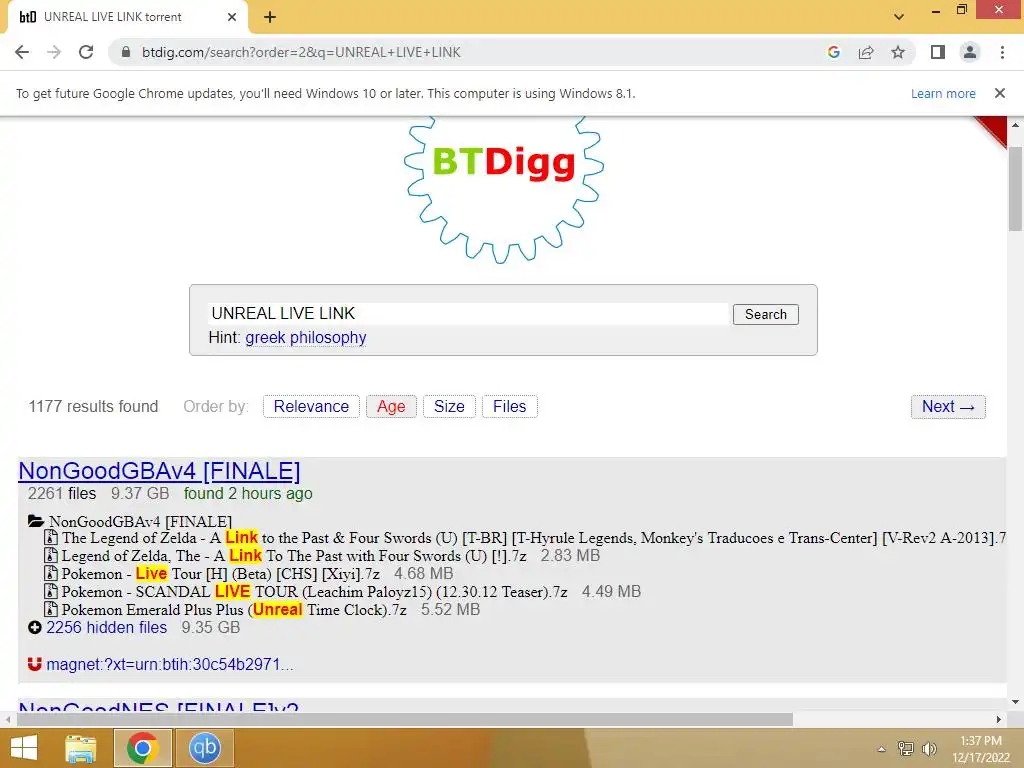Click the vertical scrollbar thumb
This screenshot has height=768, width=1024.
coord(1015,188)
